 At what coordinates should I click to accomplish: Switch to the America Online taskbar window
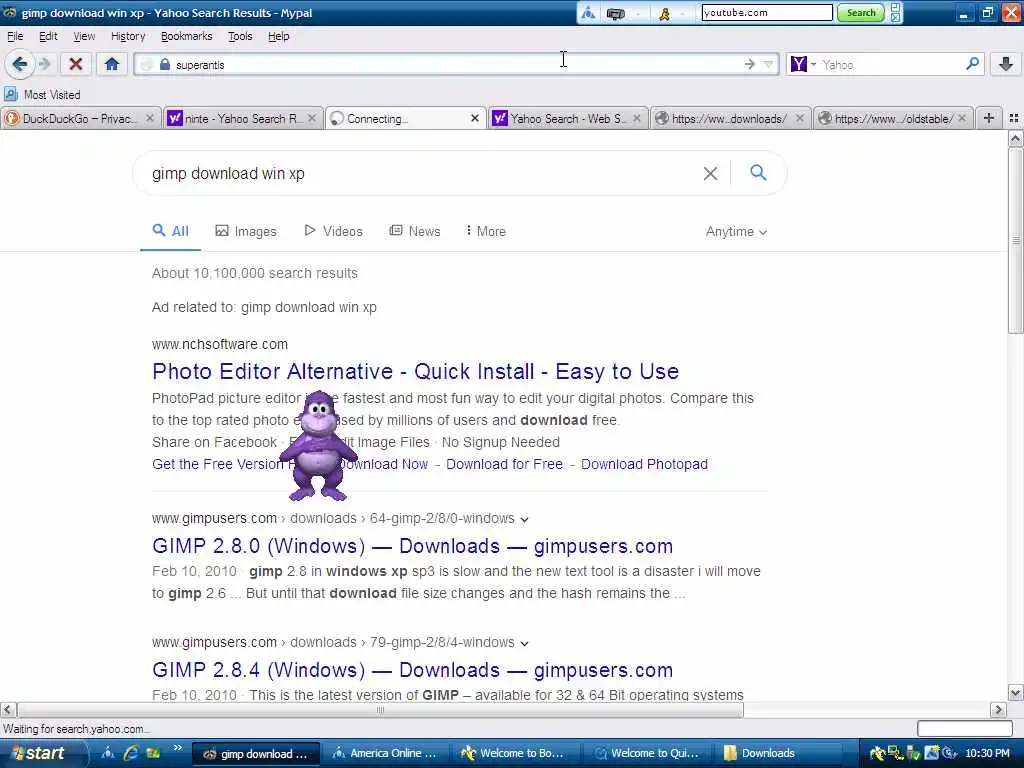385,753
